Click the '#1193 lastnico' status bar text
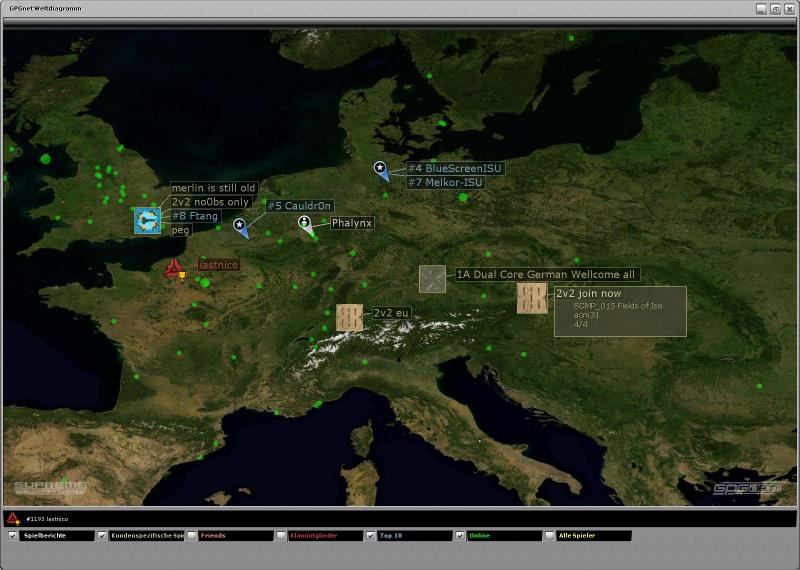 pos(47,519)
